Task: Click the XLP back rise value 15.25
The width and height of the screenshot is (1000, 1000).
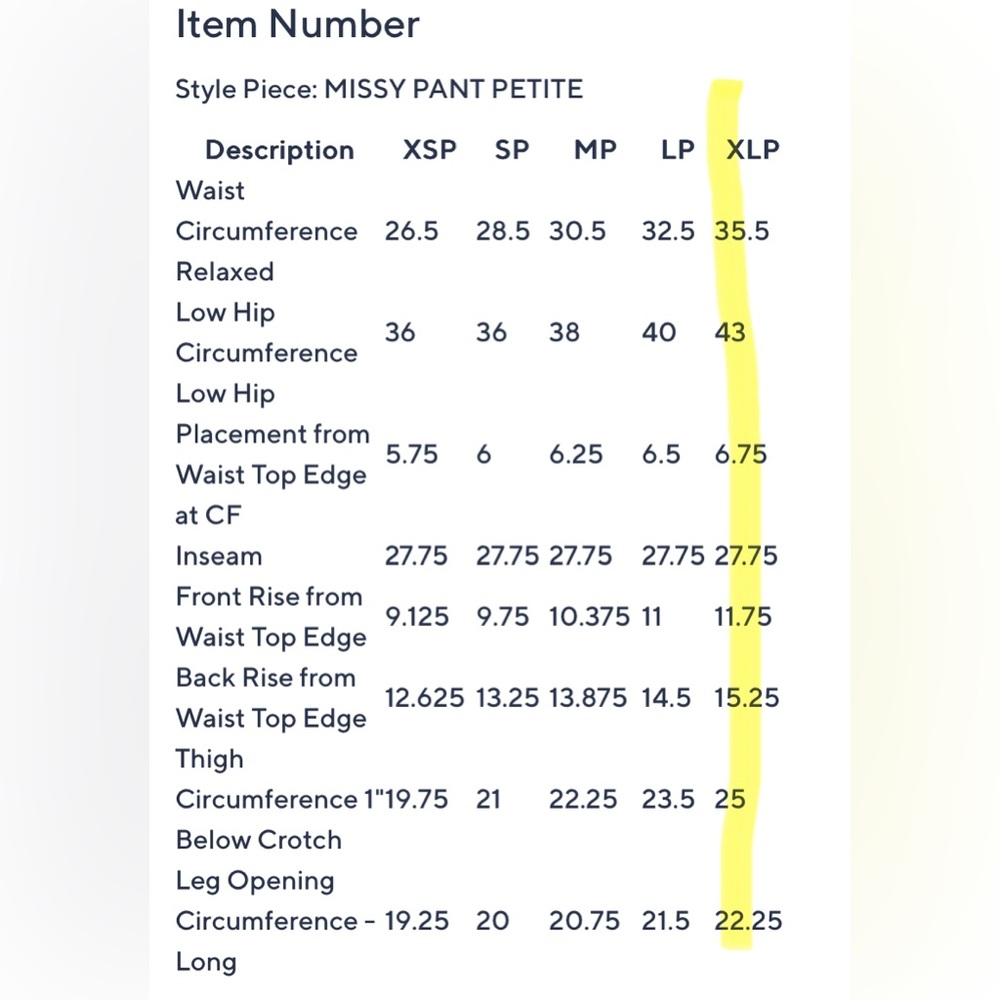Action: click(x=746, y=698)
